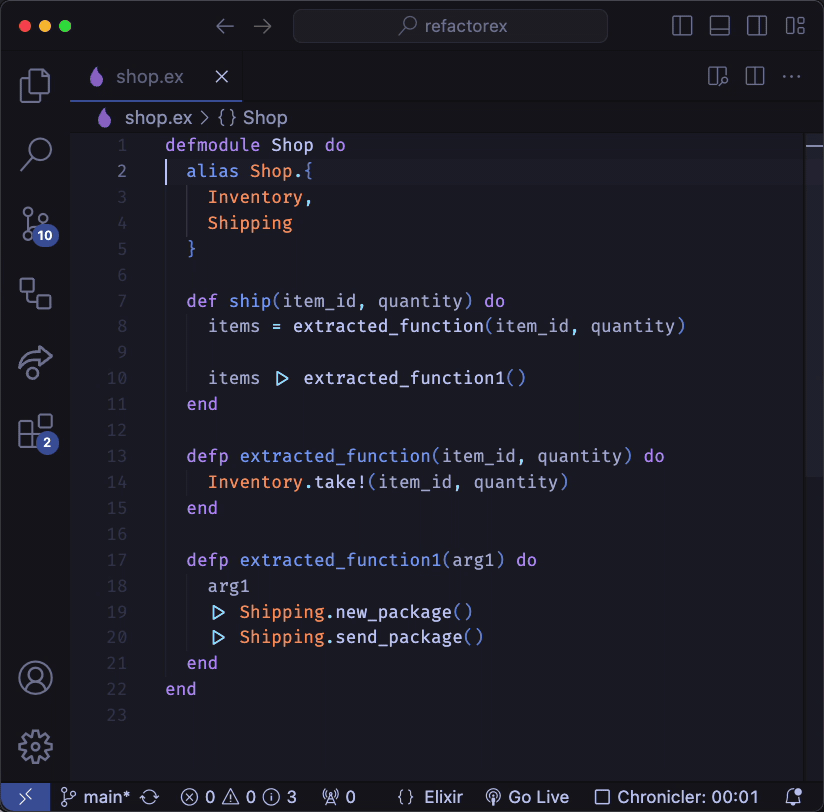Click Go Live in status bar
The height and width of the screenshot is (812, 824).
tap(527, 797)
